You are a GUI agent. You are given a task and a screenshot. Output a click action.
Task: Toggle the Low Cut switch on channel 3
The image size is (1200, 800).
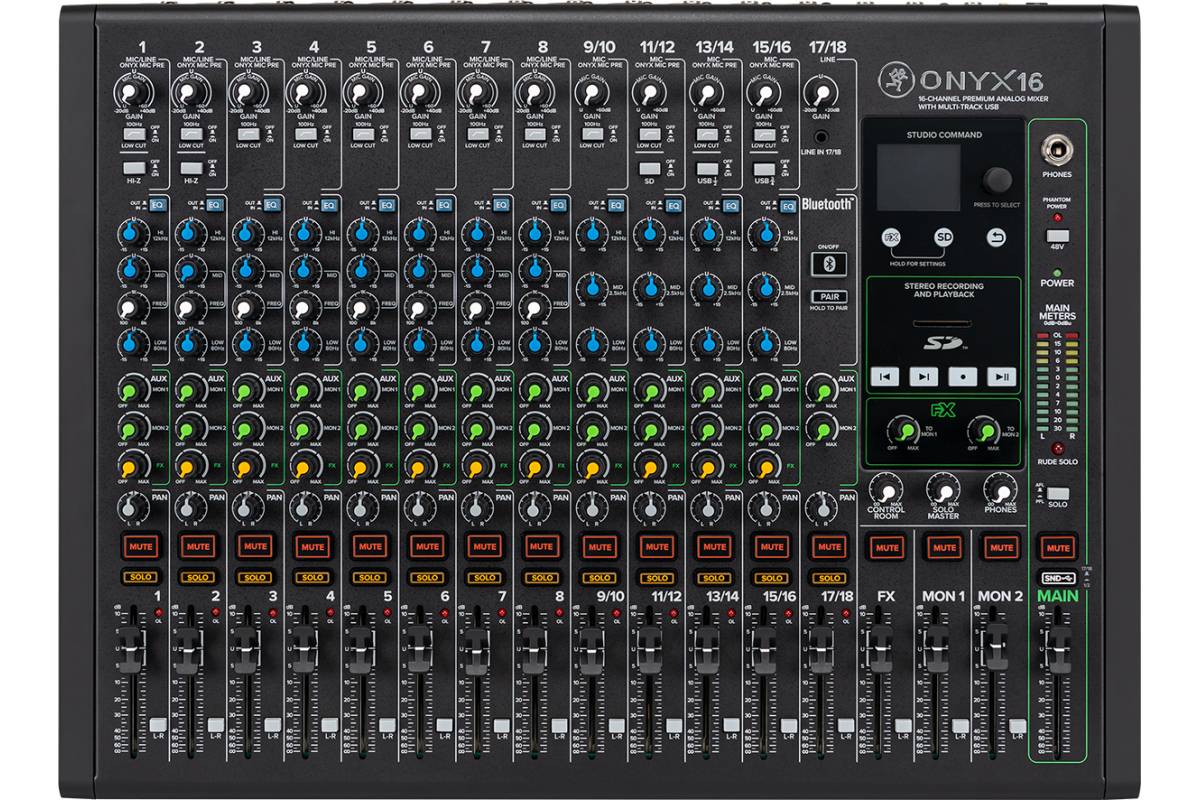(248, 132)
